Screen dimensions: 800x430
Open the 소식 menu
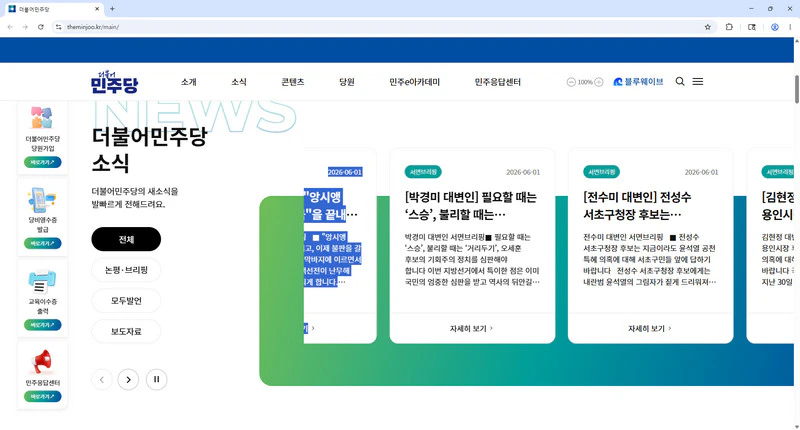click(239, 82)
